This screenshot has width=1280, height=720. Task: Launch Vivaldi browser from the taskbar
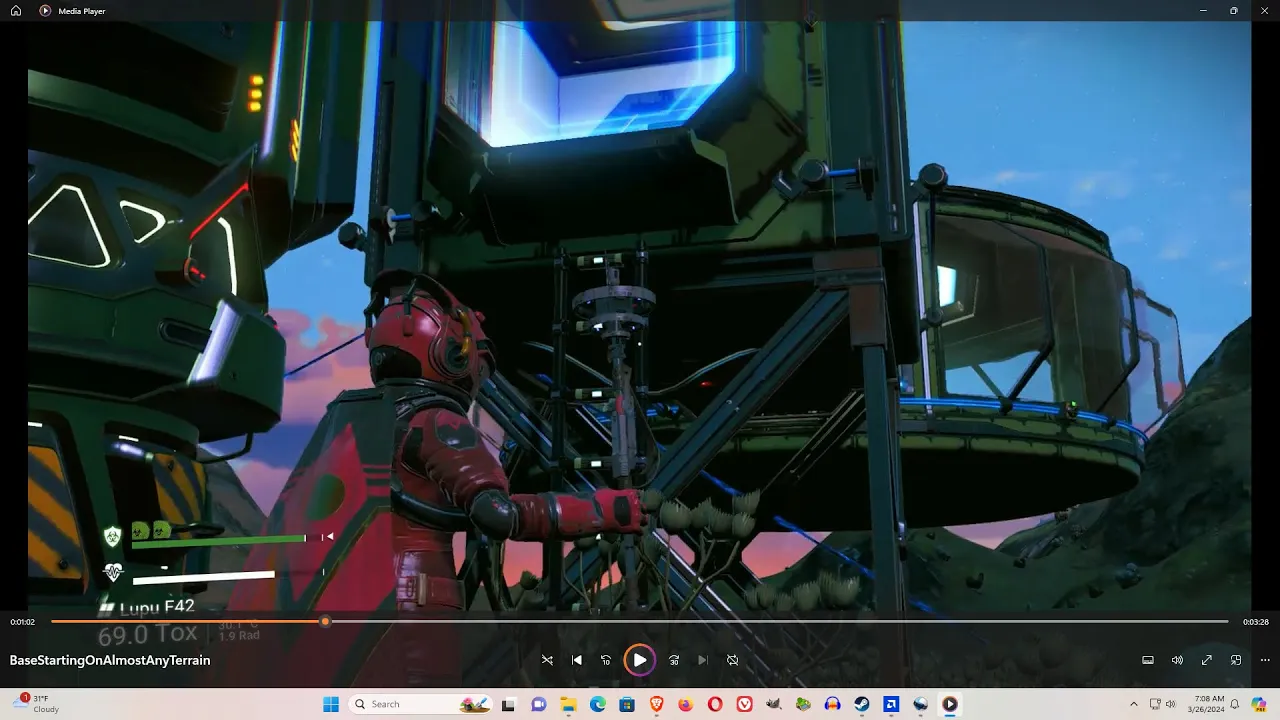pos(744,704)
